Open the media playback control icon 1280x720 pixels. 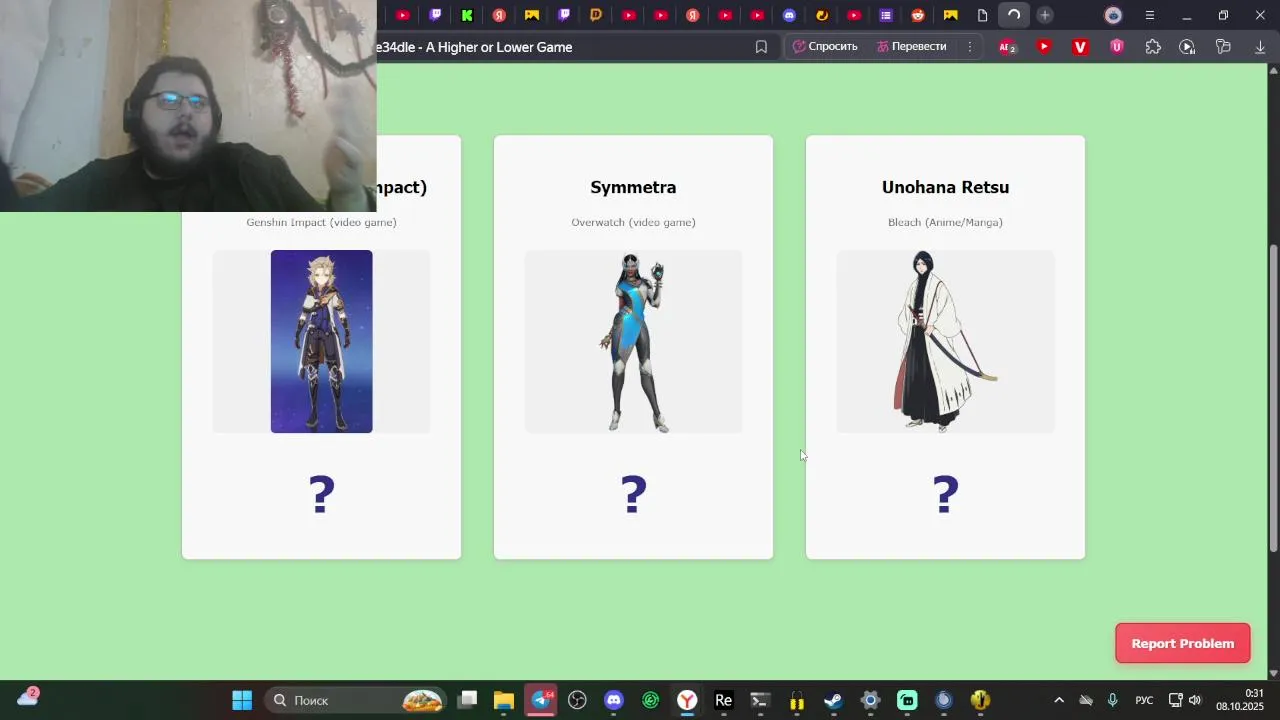[x=1187, y=47]
